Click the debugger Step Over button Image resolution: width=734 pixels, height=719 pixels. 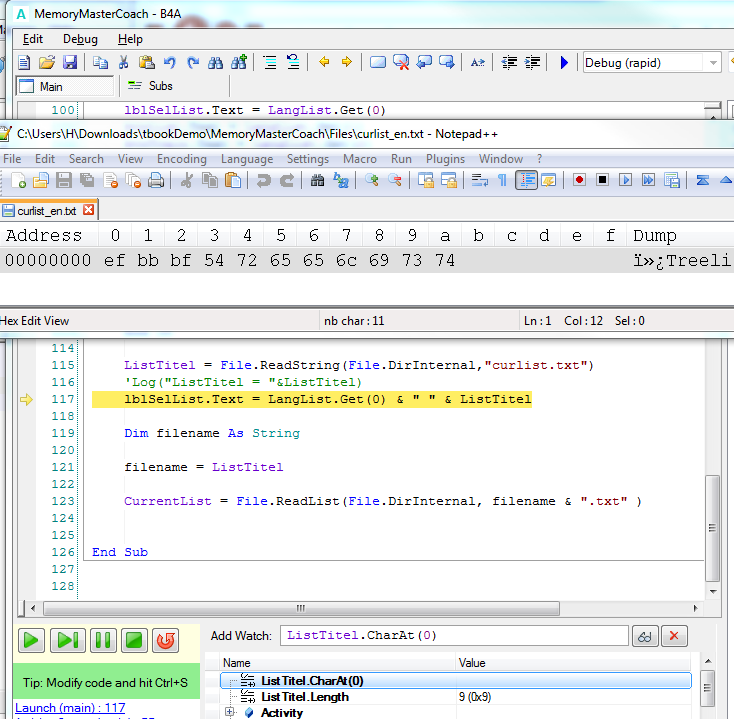coord(68,640)
